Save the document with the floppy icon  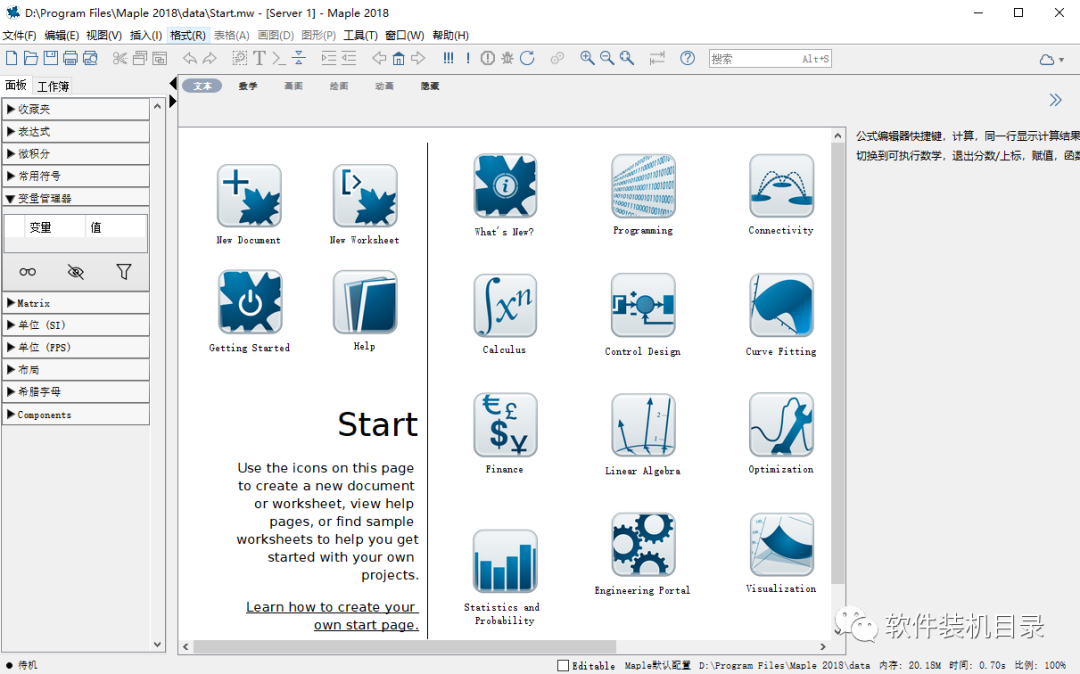coord(51,59)
